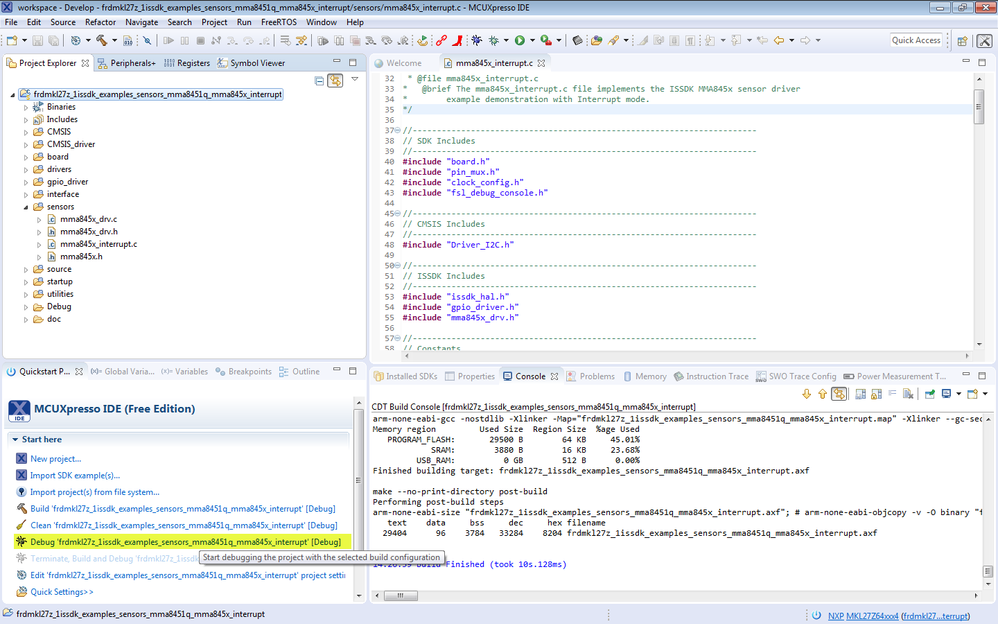Run the application with the green Run icon
998x624 pixels.
point(519,40)
